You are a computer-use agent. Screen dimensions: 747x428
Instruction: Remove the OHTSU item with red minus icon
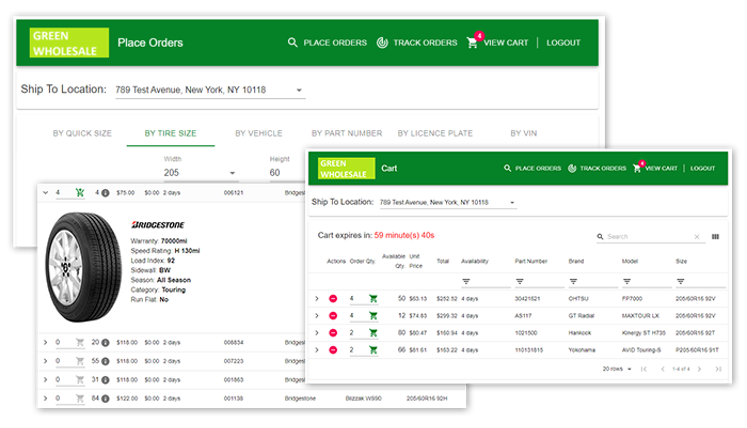pyautogui.click(x=333, y=298)
